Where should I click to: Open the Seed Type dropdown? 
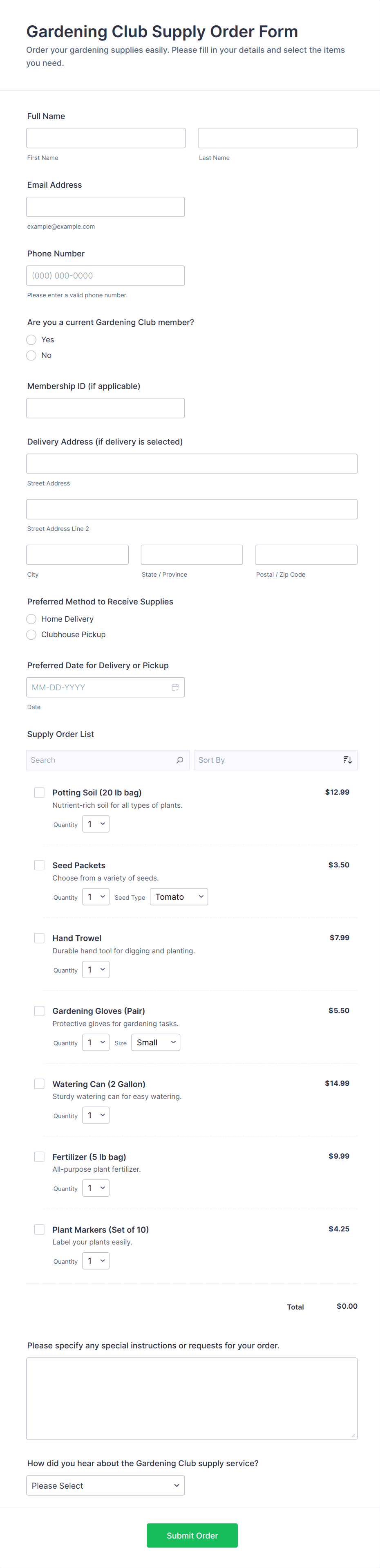point(179,896)
